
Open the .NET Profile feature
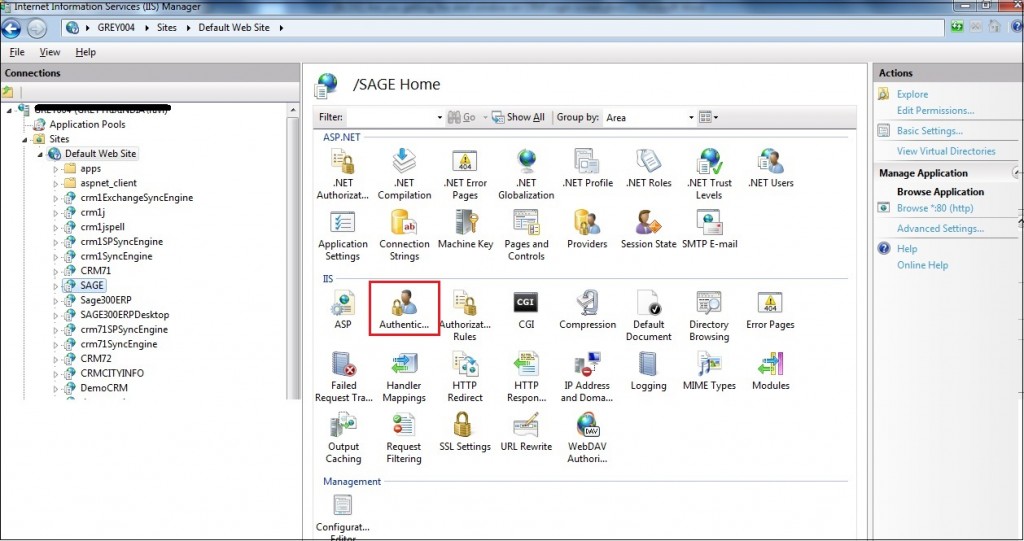tap(587, 169)
